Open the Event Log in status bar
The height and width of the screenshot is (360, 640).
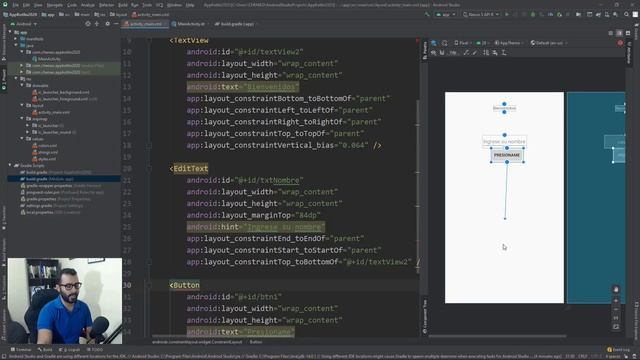[619, 350]
